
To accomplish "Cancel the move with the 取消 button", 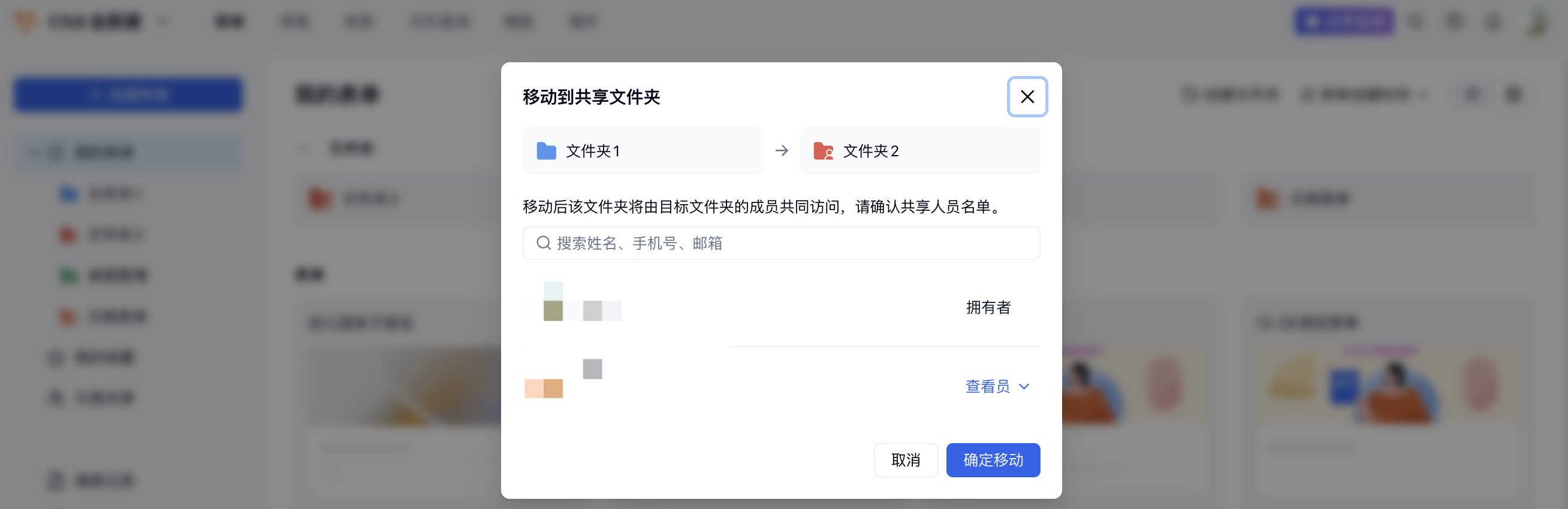I will [905, 460].
